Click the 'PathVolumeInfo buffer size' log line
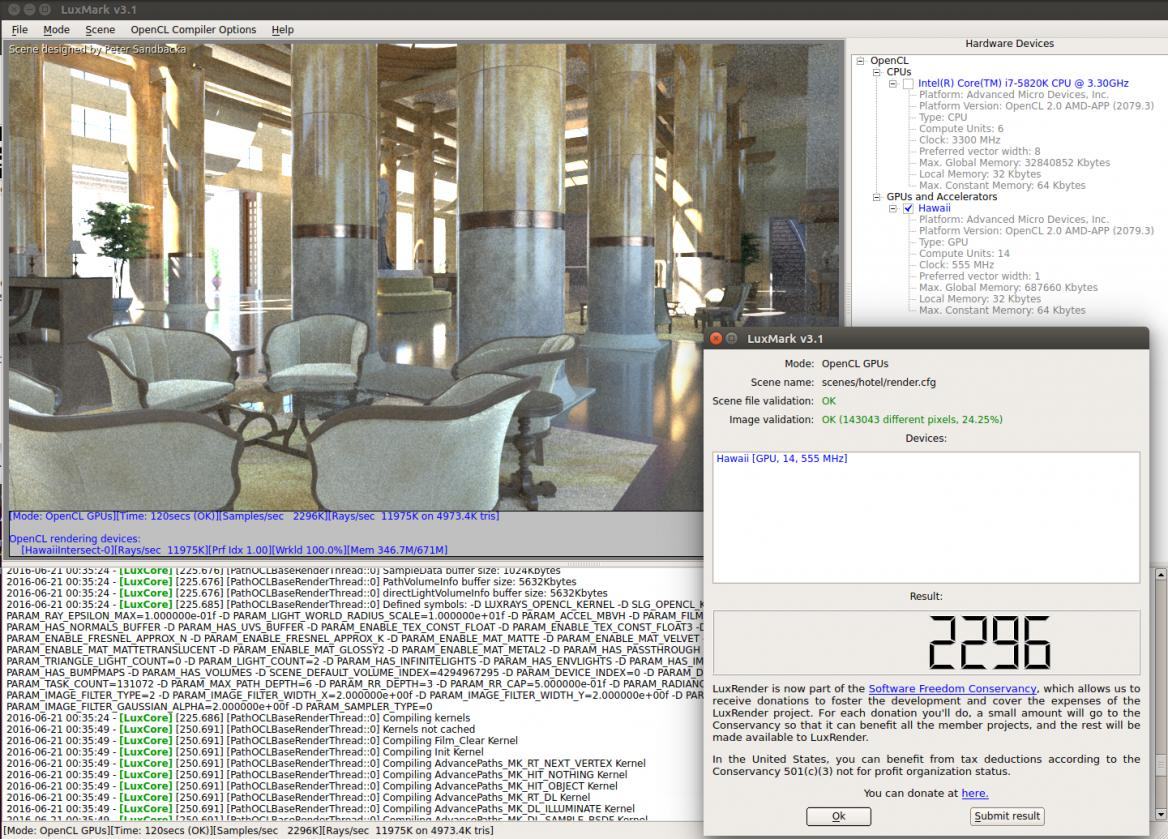Viewport: 1168px width, 839px height. pyautogui.click(x=291, y=582)
